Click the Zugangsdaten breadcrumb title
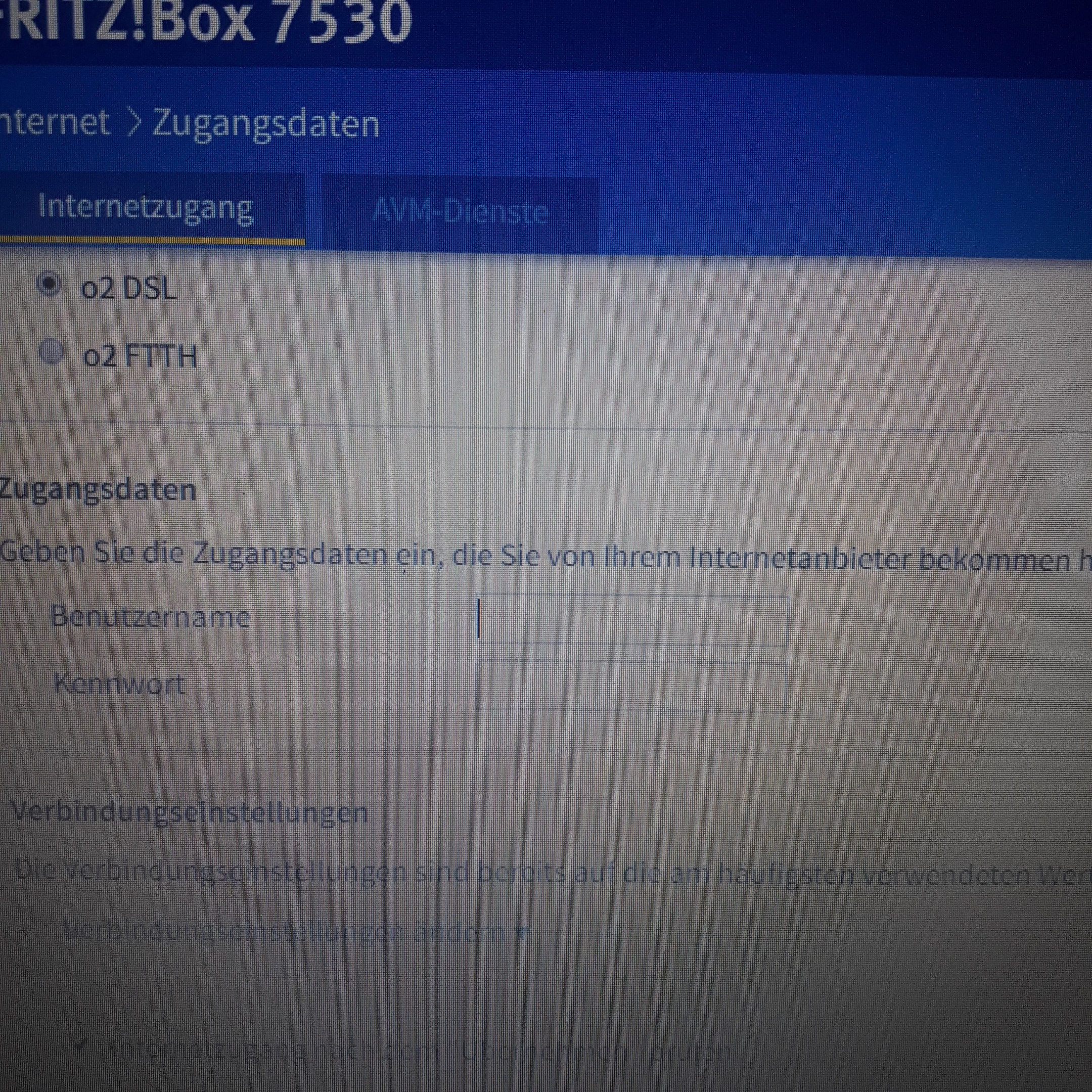 [265, 124]
